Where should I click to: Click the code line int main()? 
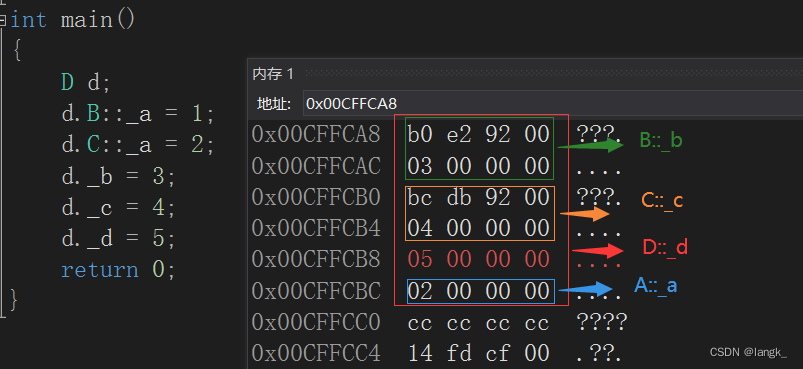72,21
